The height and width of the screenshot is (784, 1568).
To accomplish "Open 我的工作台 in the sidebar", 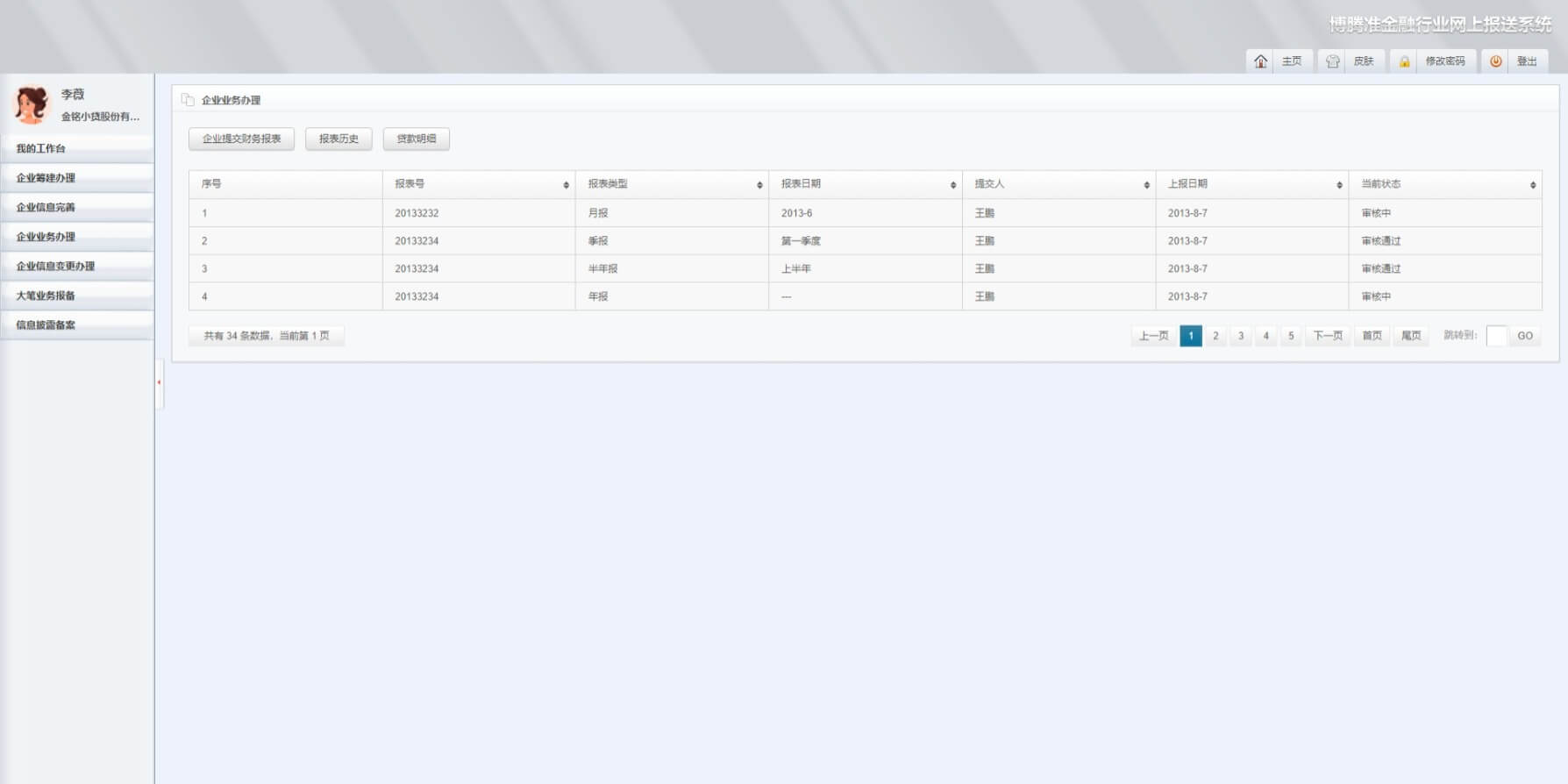I will (41, 148).
